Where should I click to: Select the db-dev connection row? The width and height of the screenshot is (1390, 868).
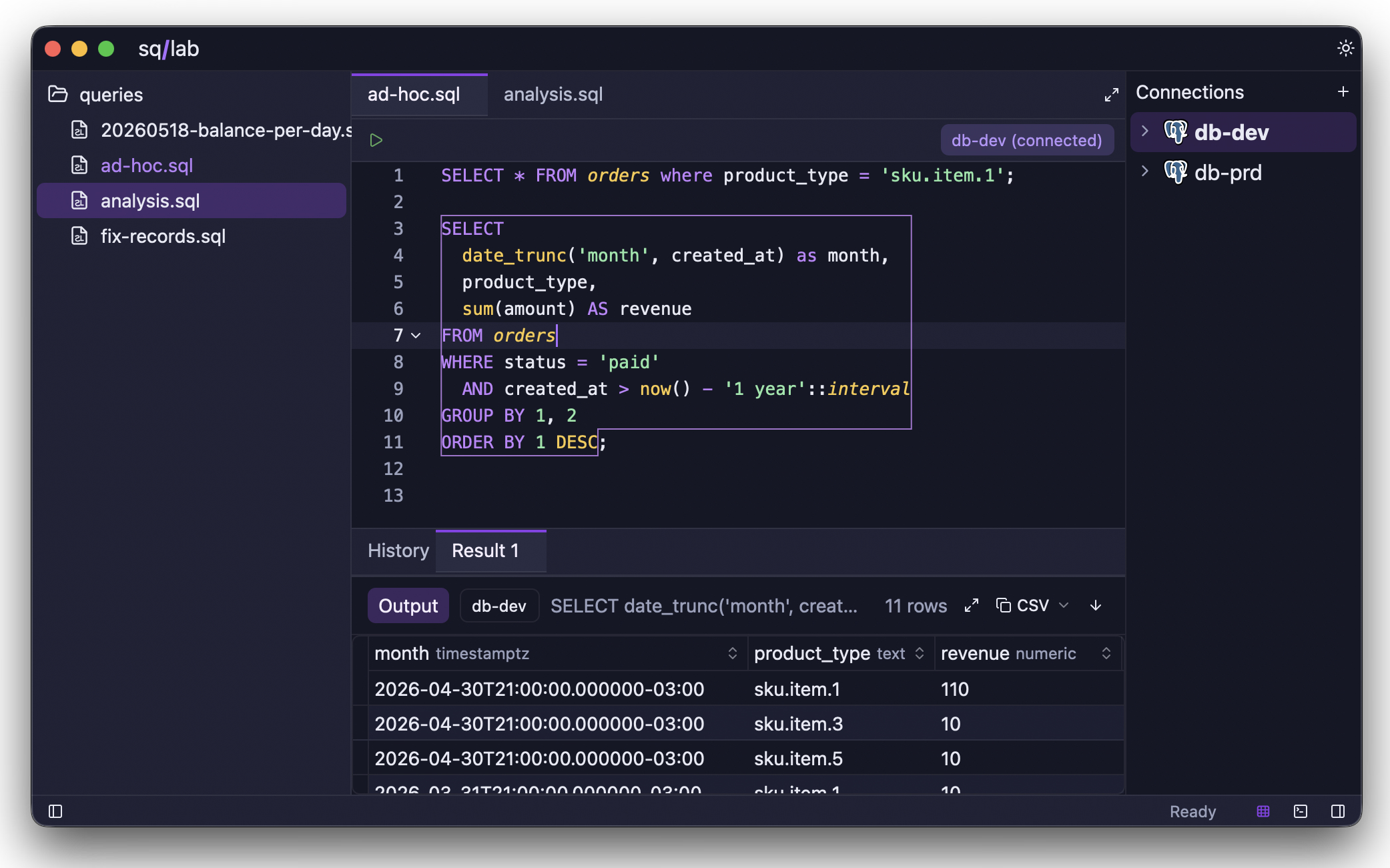[x=1243, y=132]
